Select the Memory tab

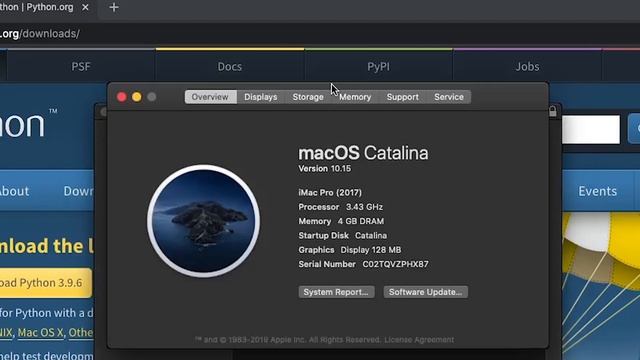[355, 97]
